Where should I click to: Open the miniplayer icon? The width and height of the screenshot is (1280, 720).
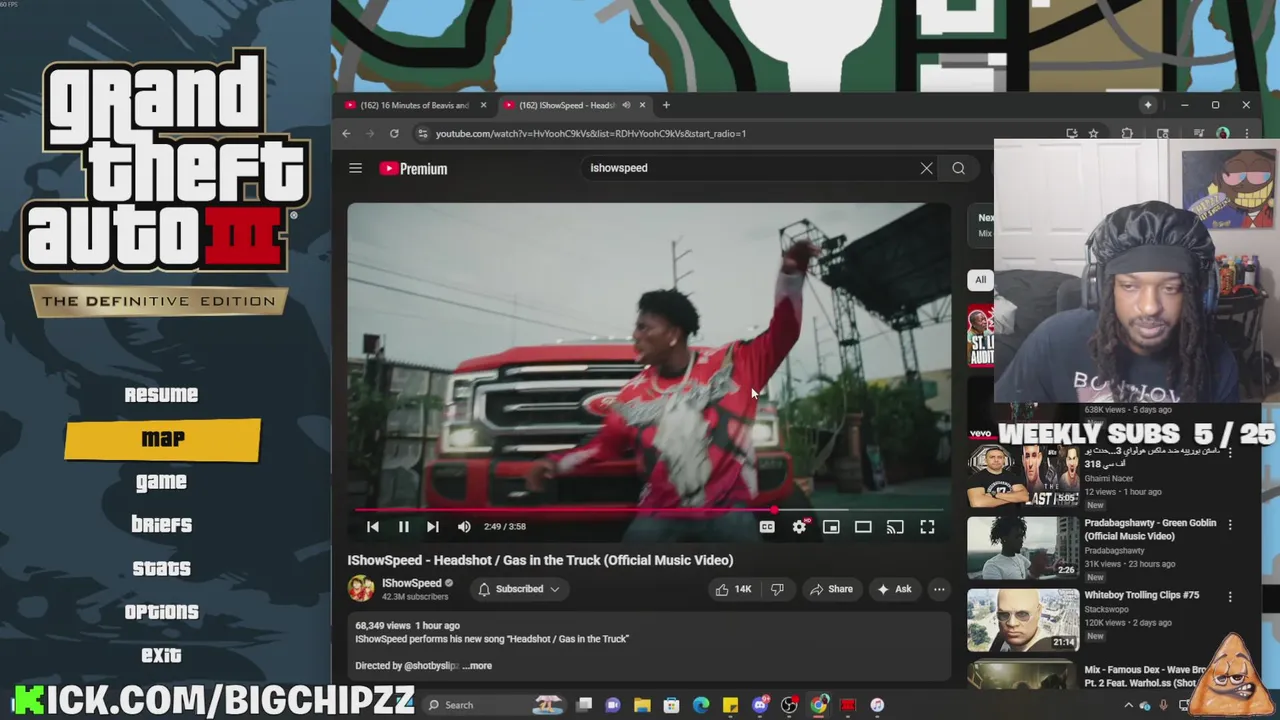pyautogui.click(x=831, y=527)
